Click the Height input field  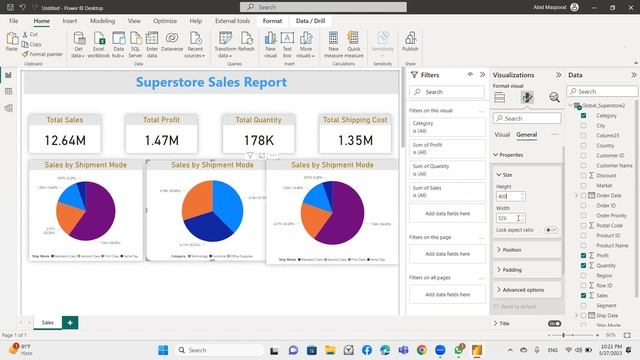coord(510,196)
